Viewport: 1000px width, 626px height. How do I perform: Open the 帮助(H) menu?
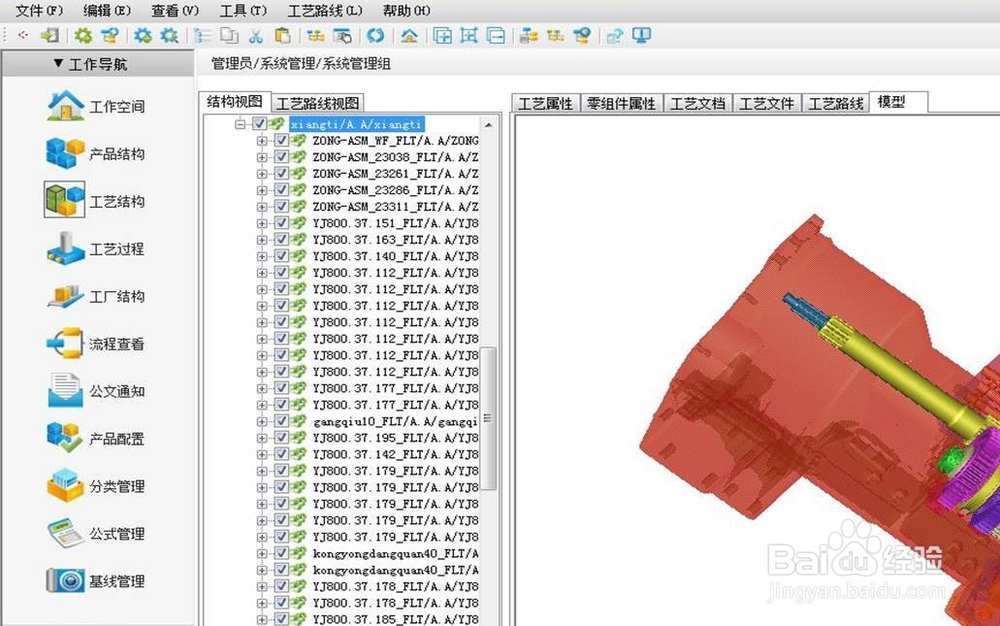pyautogui.click(x=407, y=11)
